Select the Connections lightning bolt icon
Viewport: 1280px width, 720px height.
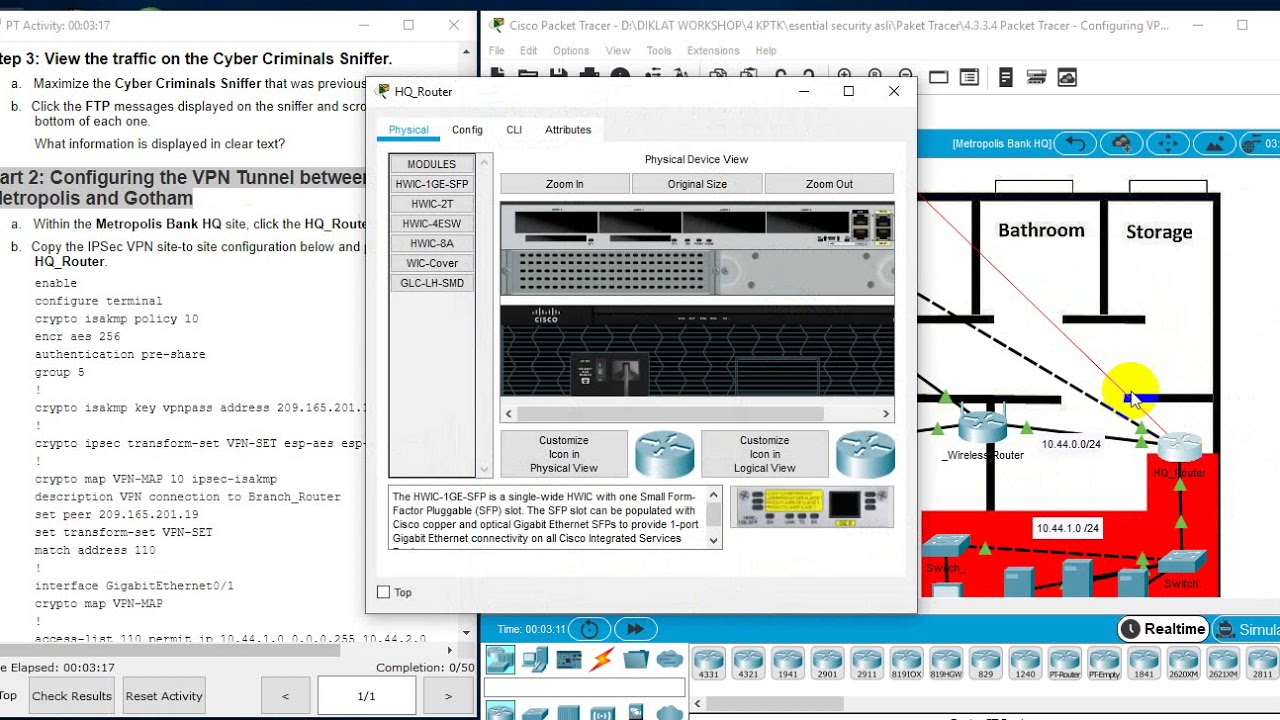(602, 659)
